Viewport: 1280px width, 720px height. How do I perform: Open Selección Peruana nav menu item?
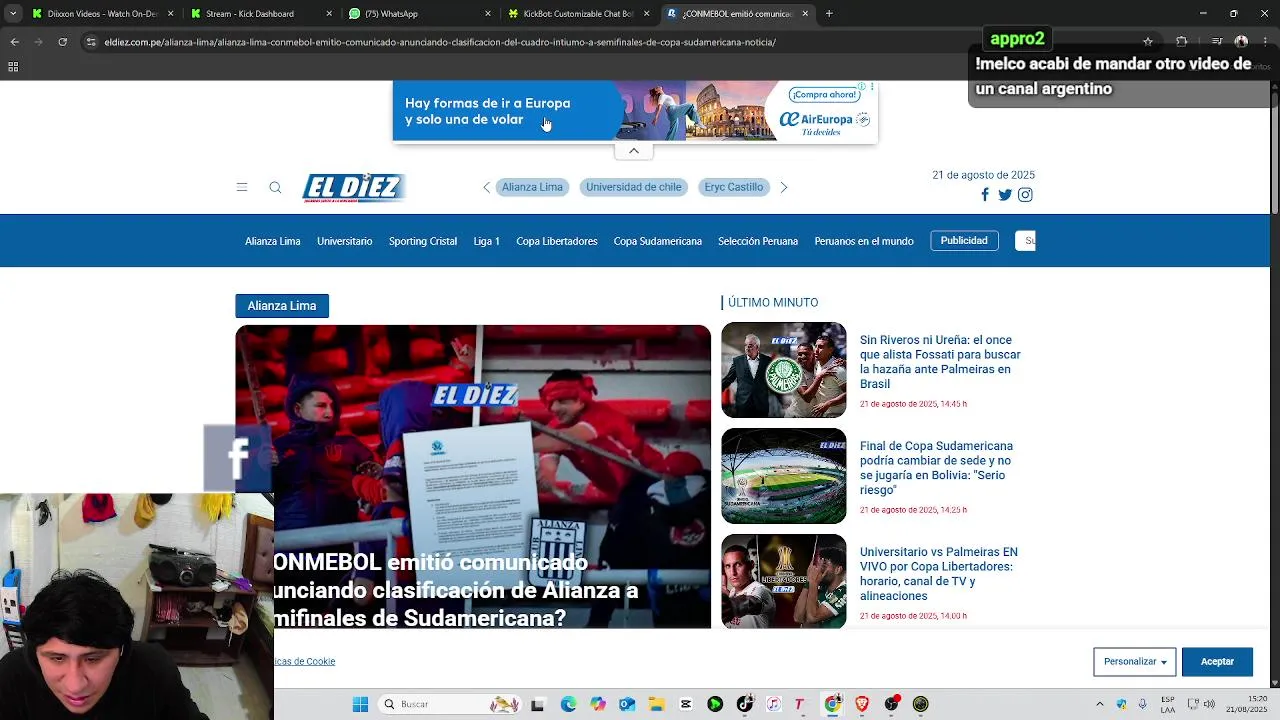pos(758,241)
